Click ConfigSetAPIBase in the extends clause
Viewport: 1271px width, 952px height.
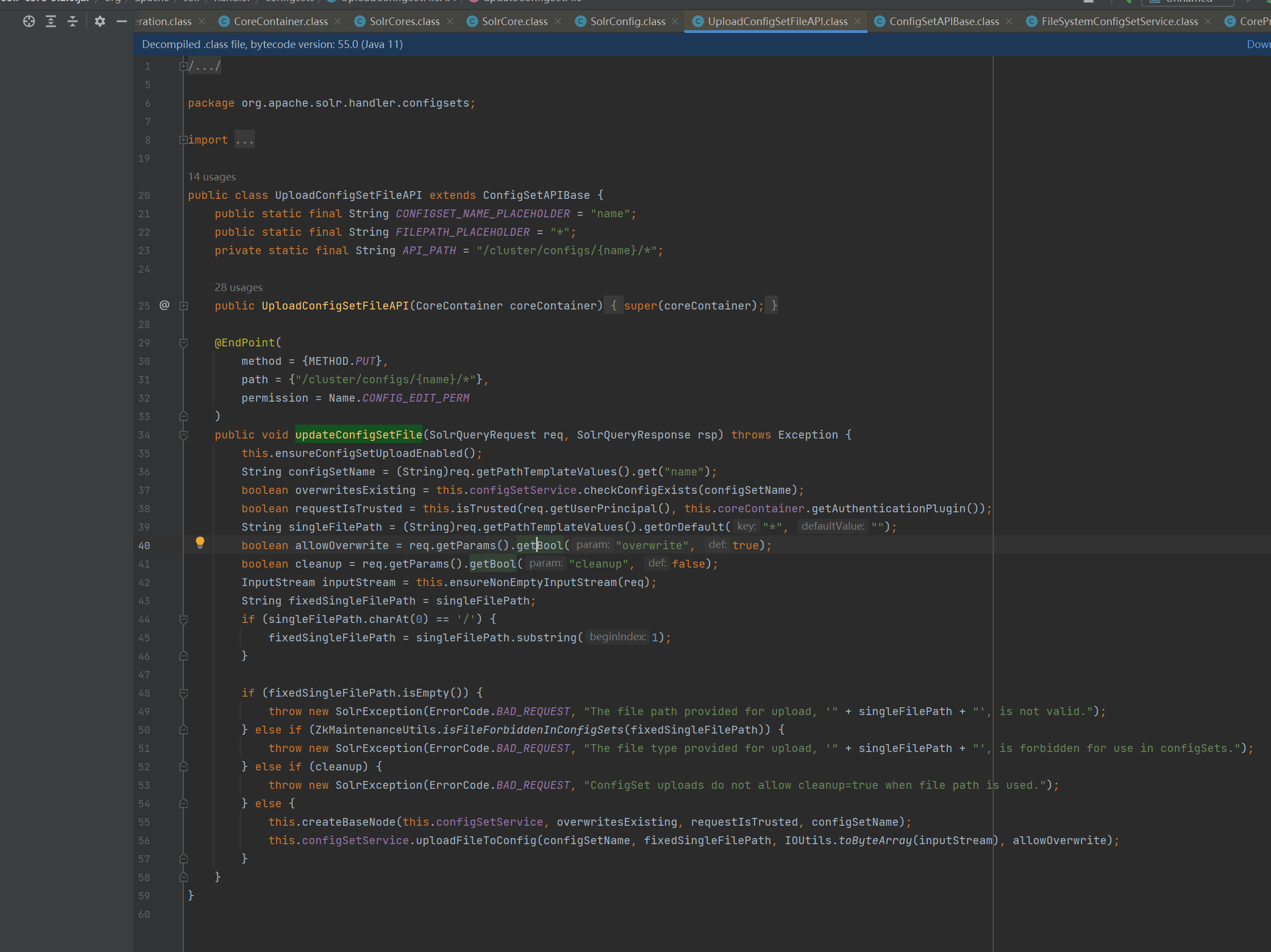pos(536,195)
